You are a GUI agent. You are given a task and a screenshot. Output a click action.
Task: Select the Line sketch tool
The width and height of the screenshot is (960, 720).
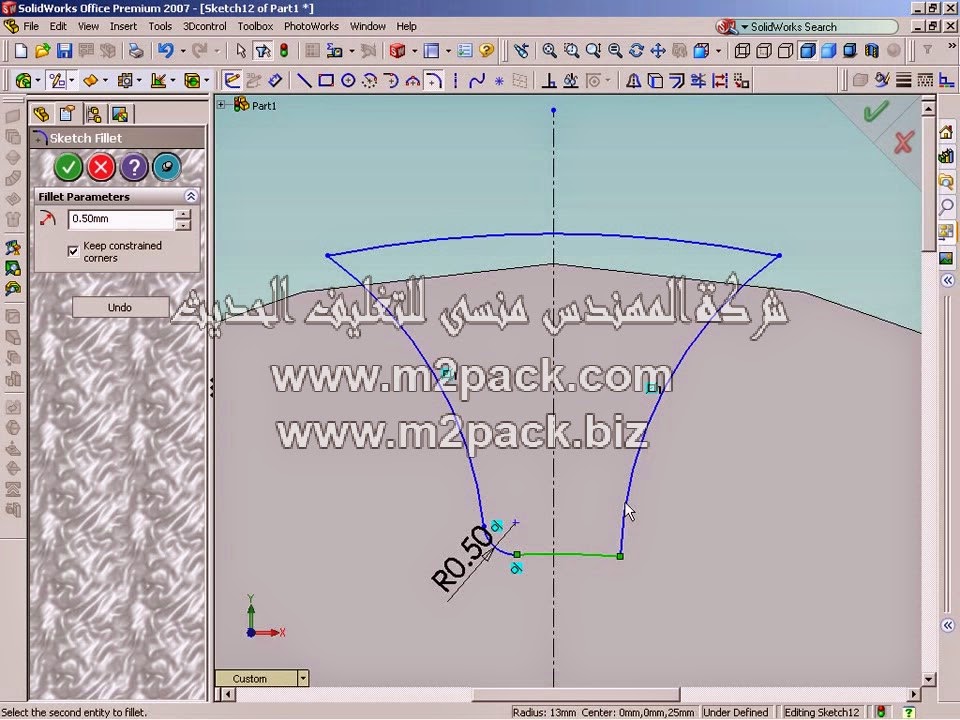(304, 80)
